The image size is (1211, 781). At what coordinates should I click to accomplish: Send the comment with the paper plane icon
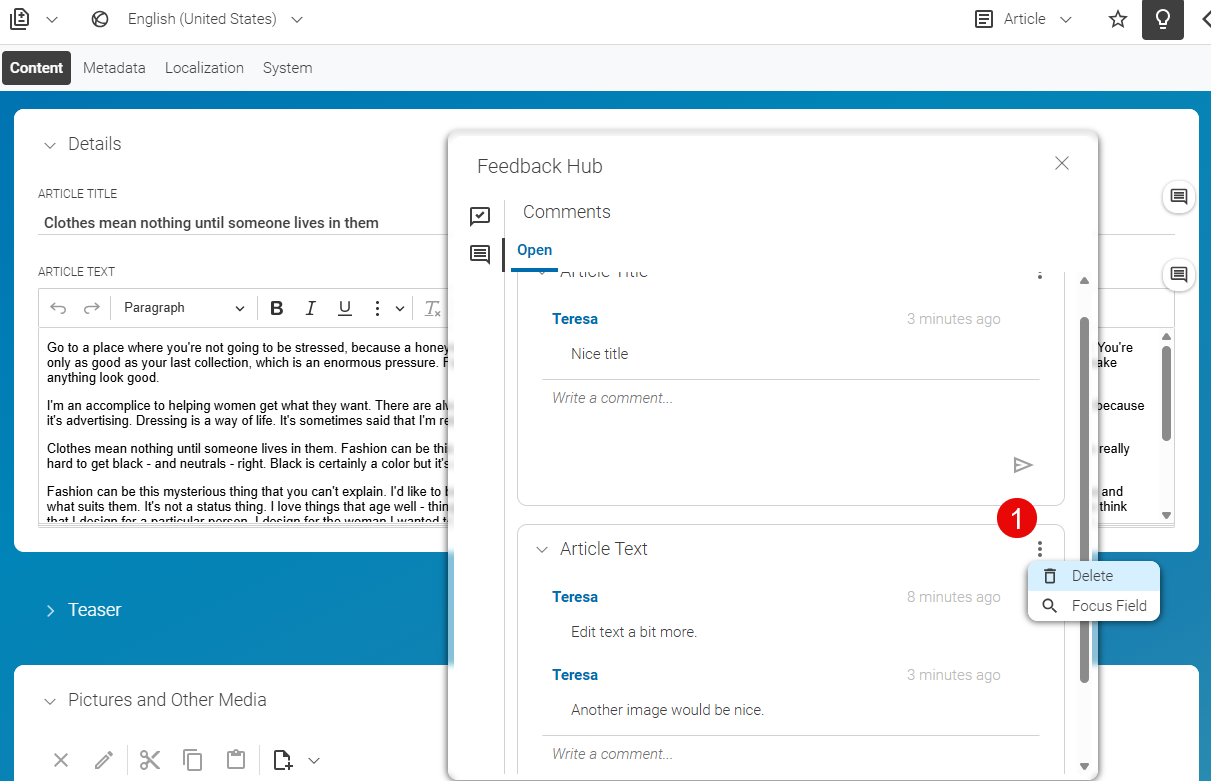coord(1023,464)
